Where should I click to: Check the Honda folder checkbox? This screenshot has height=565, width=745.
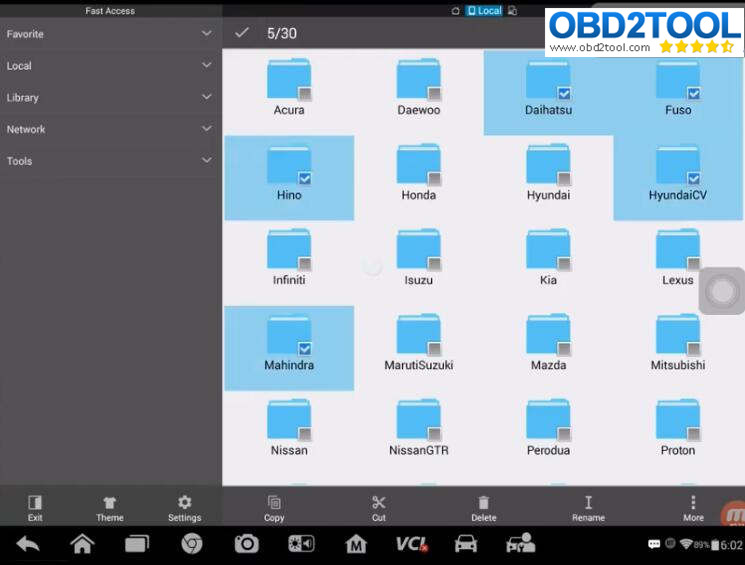pyautogui.click(x=434, y=179)
